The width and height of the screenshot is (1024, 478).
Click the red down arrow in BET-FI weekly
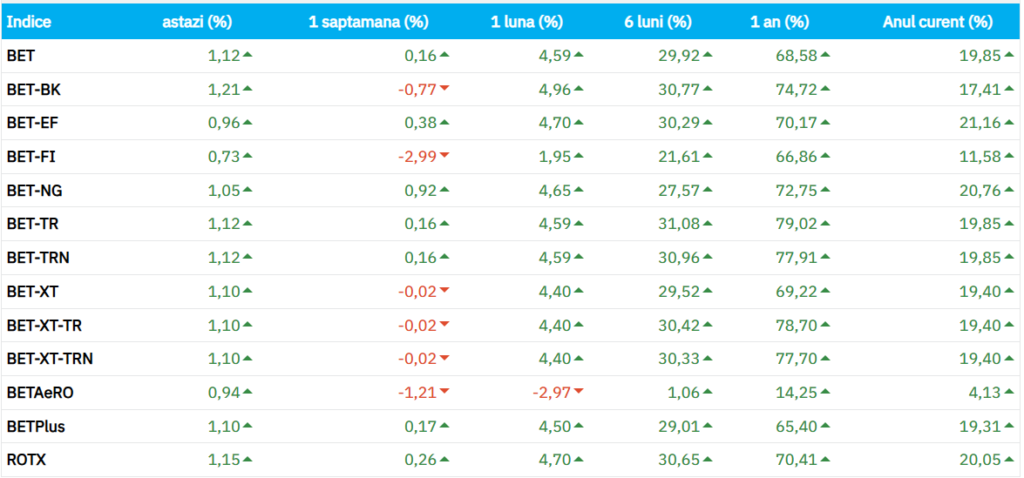445,156
